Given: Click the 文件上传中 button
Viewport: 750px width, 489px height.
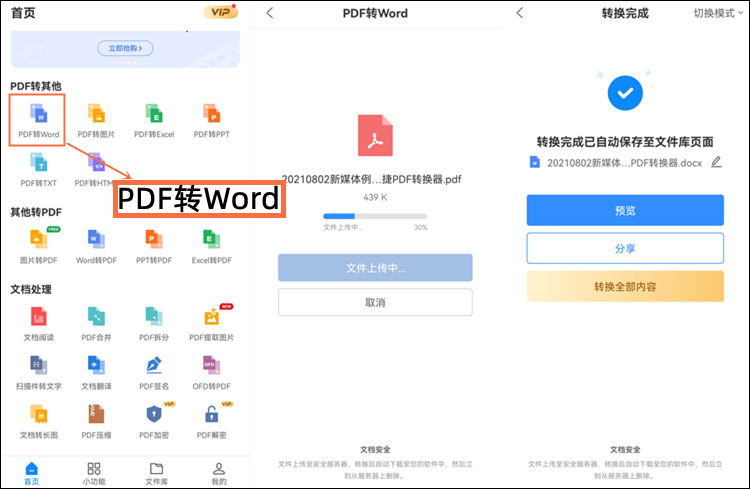Looking at the screenshot, I should point(375,268).
